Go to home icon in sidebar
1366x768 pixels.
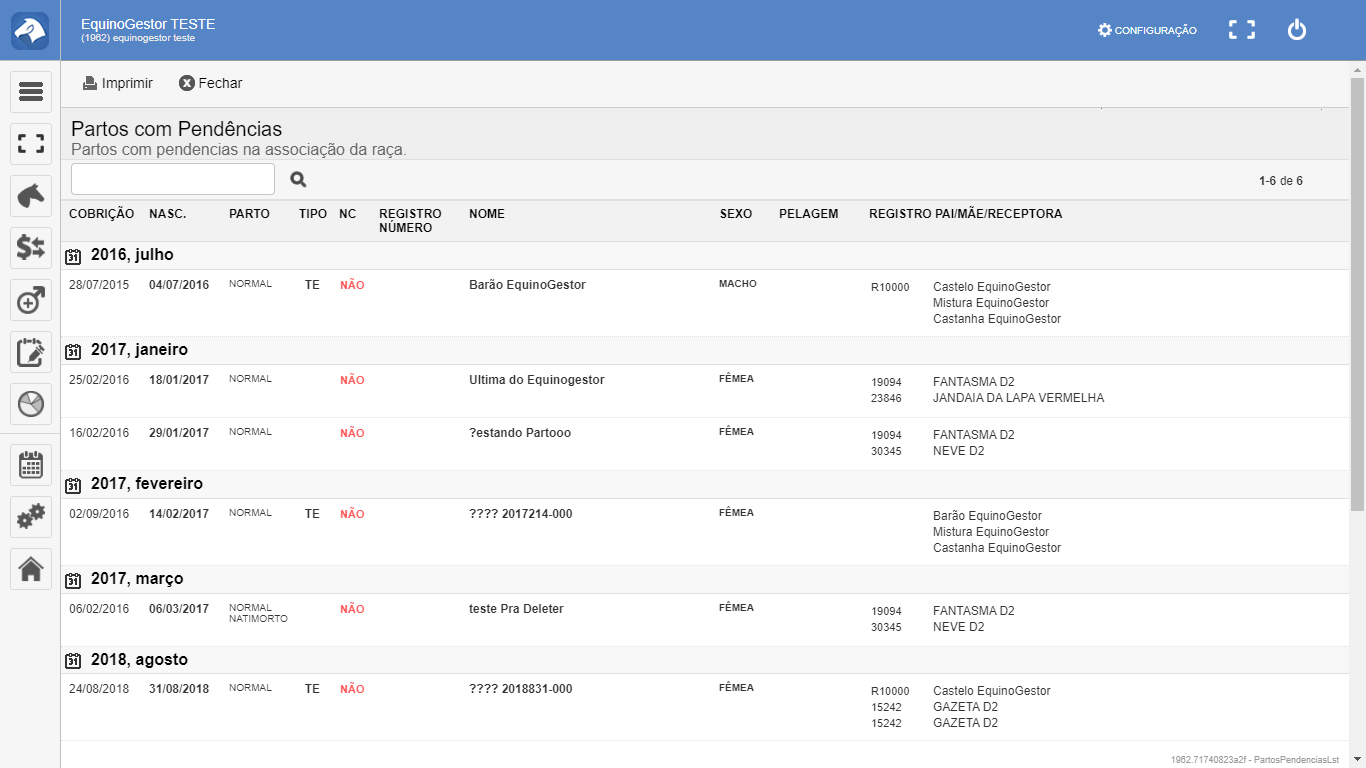(31, 569)
